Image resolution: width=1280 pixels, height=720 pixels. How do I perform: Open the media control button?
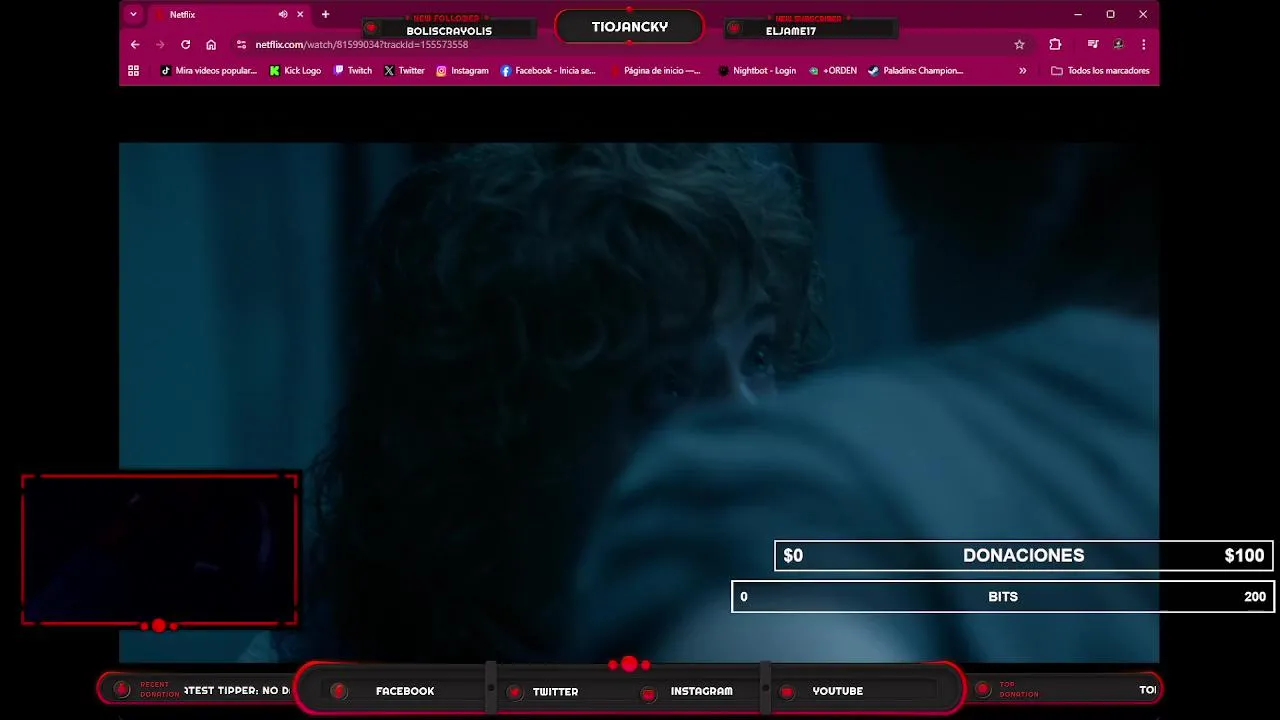(x=1093, y=45)
